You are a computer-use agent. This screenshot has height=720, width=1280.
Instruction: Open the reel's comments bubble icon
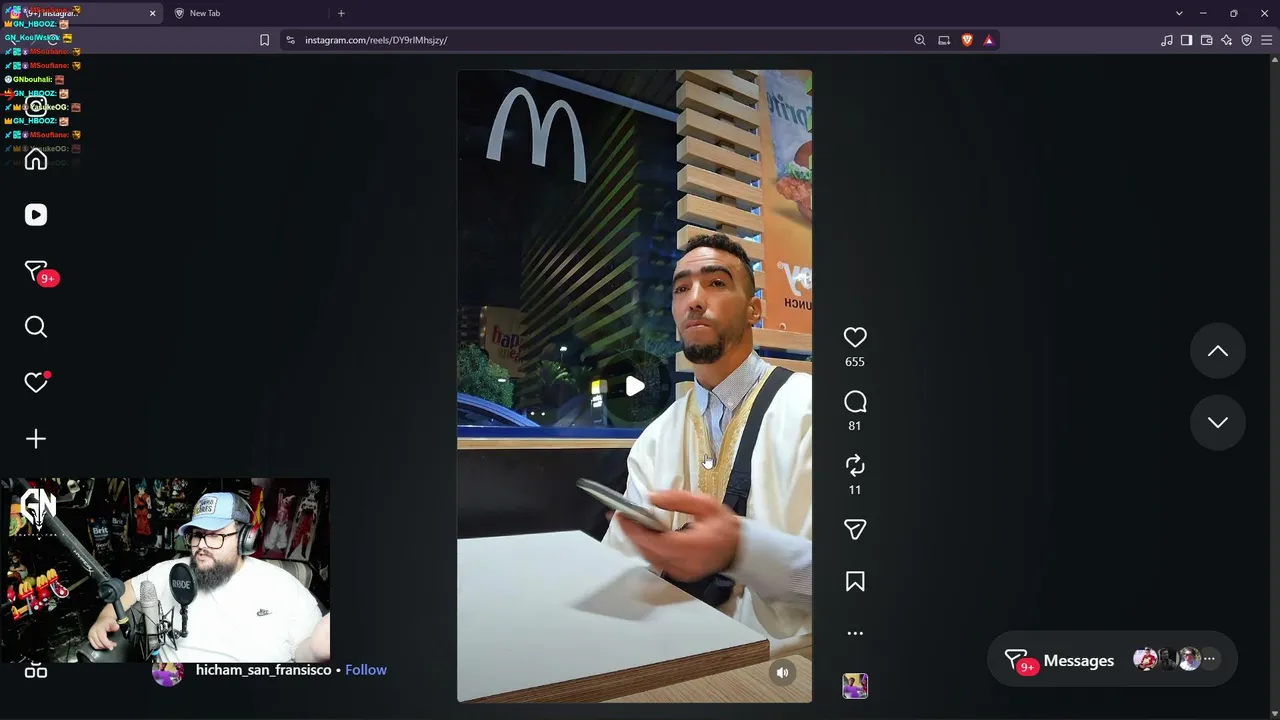tap(855, 402)
